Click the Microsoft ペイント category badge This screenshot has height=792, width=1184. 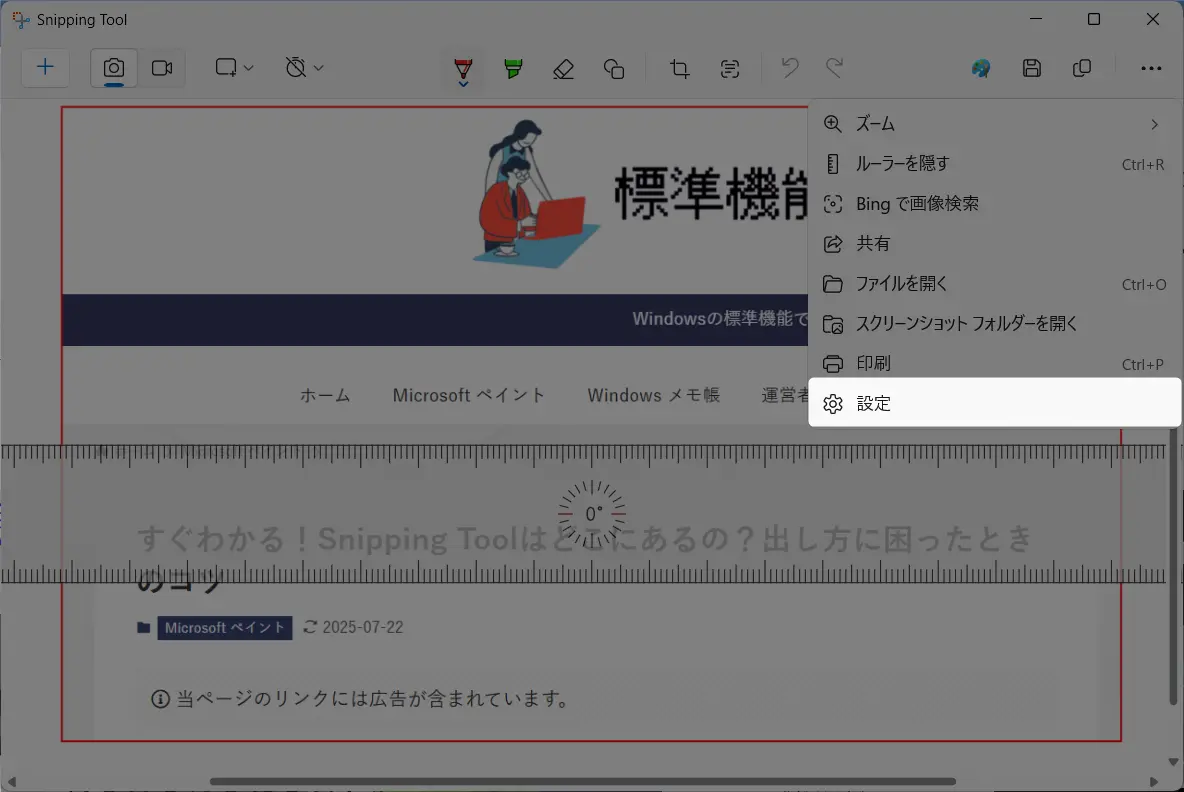tap(224, 627)
